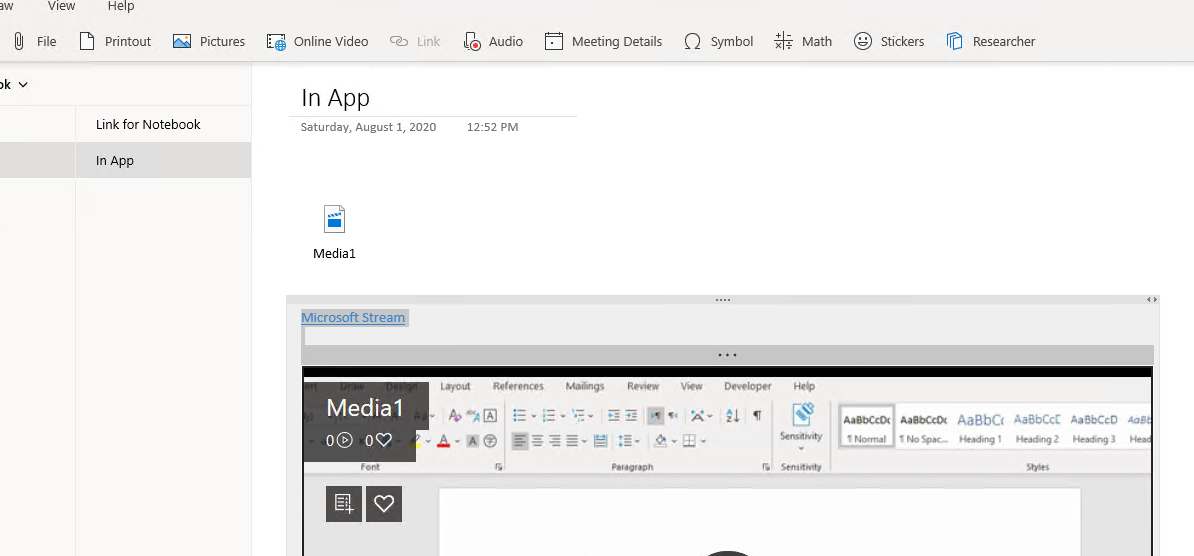The height and width of the screenshot is (556, 1194).
Task: Click the Numbering list icon
Action: pyautogui.click(x=548, y=416)
